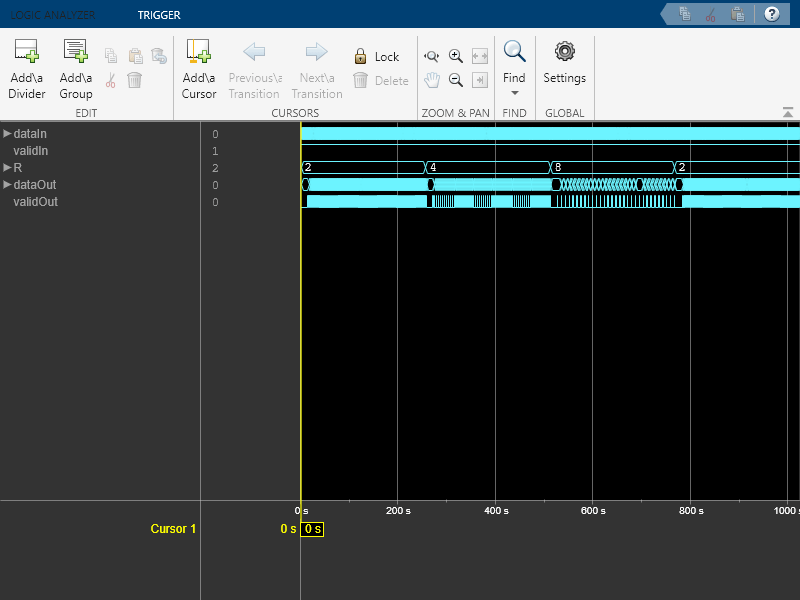
Task: Click the zoom in magnifier
Action: pyautogui.click(x=456, y=57)
